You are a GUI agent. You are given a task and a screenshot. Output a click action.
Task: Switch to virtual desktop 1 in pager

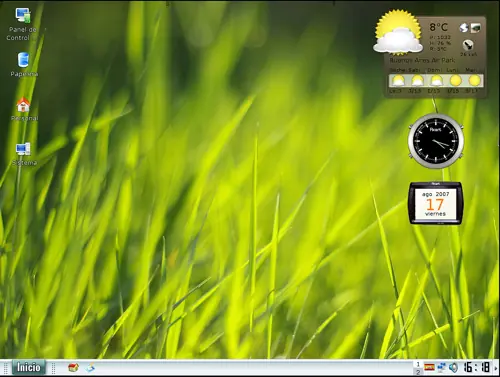(x=418, y=364)
